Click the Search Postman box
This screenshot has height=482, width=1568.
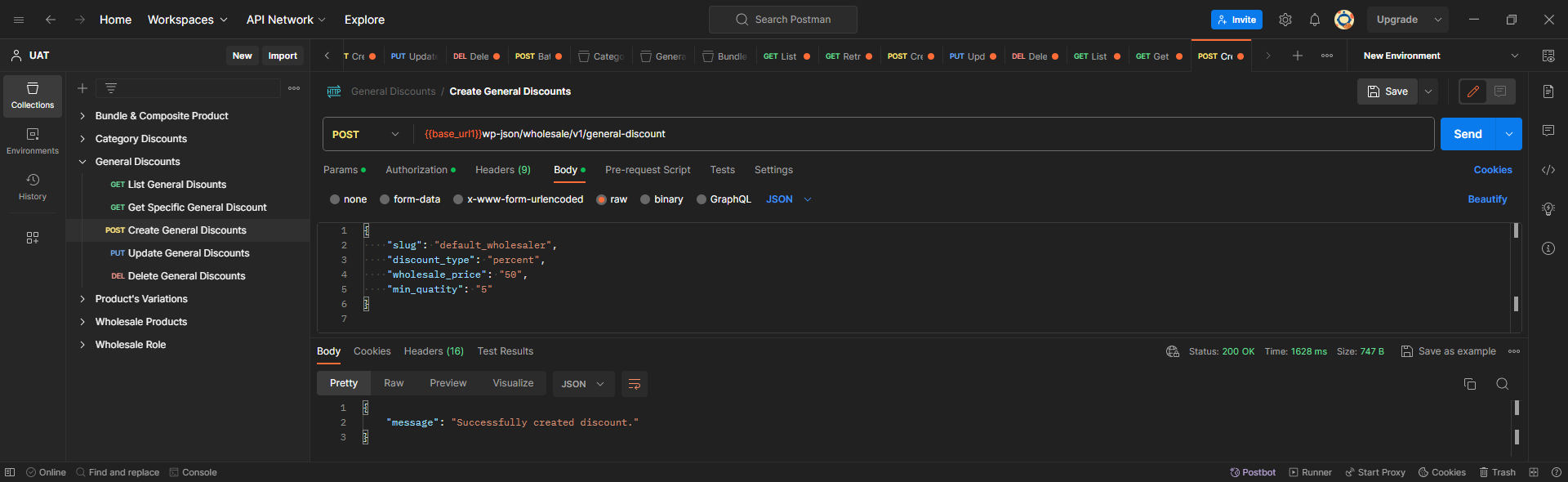[x=783, y=20]
